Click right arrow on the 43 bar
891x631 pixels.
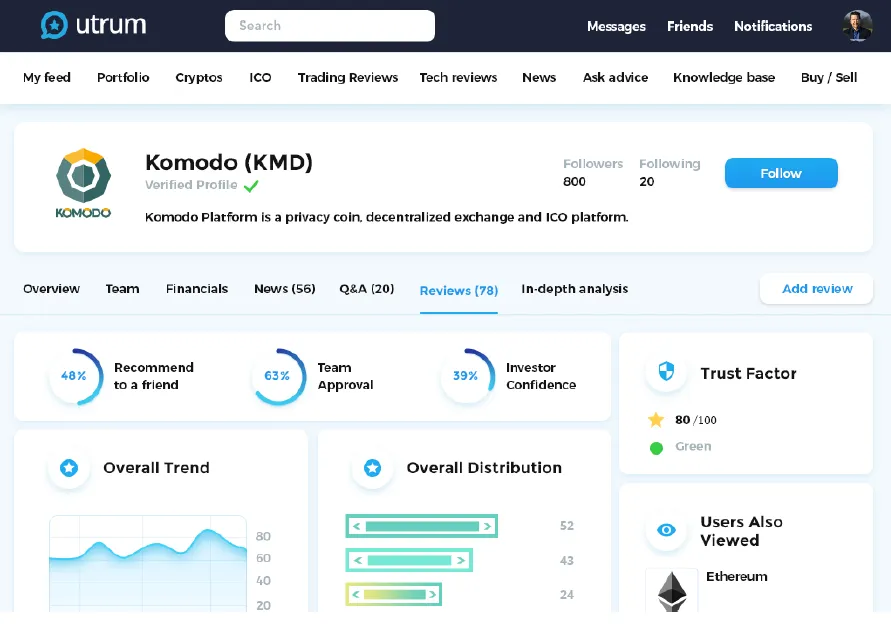coord(461,561)
